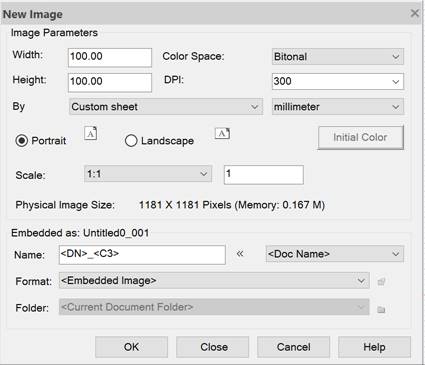The width and height of the screenshot is (425, 365).
Task: Click the OK button
Action: (x=131, y=347)
